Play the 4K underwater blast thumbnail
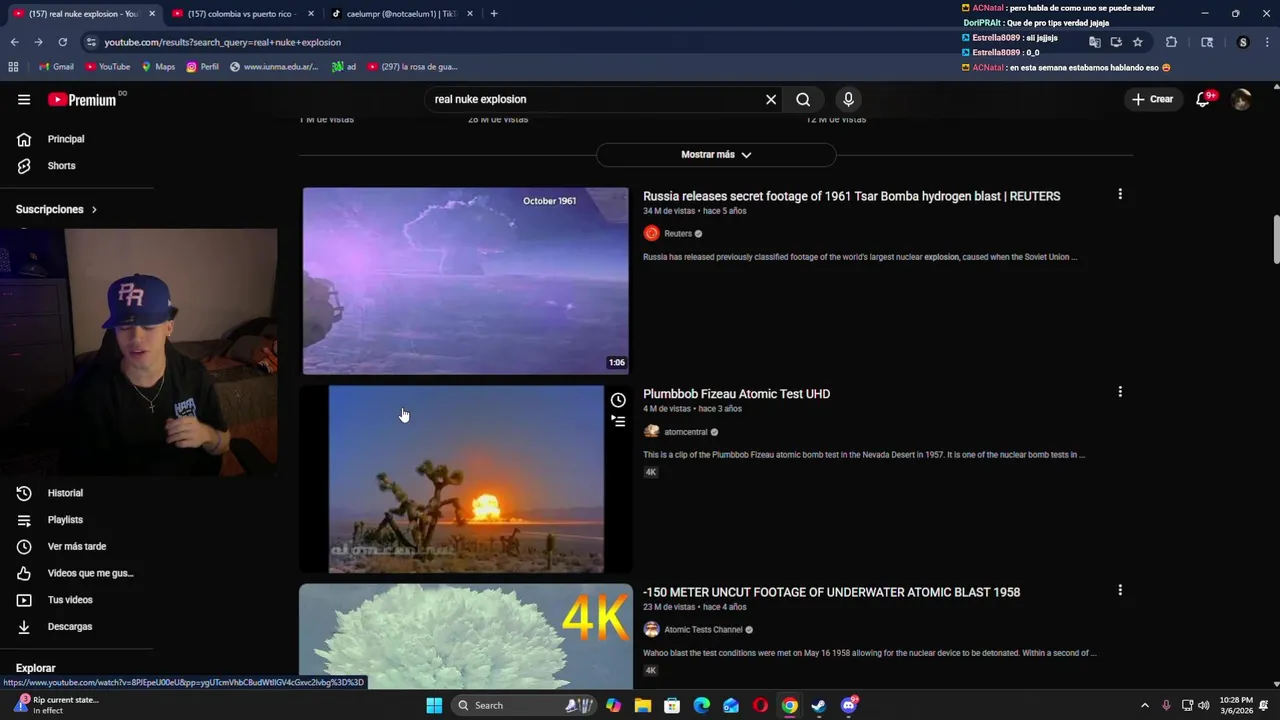 point(466,637)
